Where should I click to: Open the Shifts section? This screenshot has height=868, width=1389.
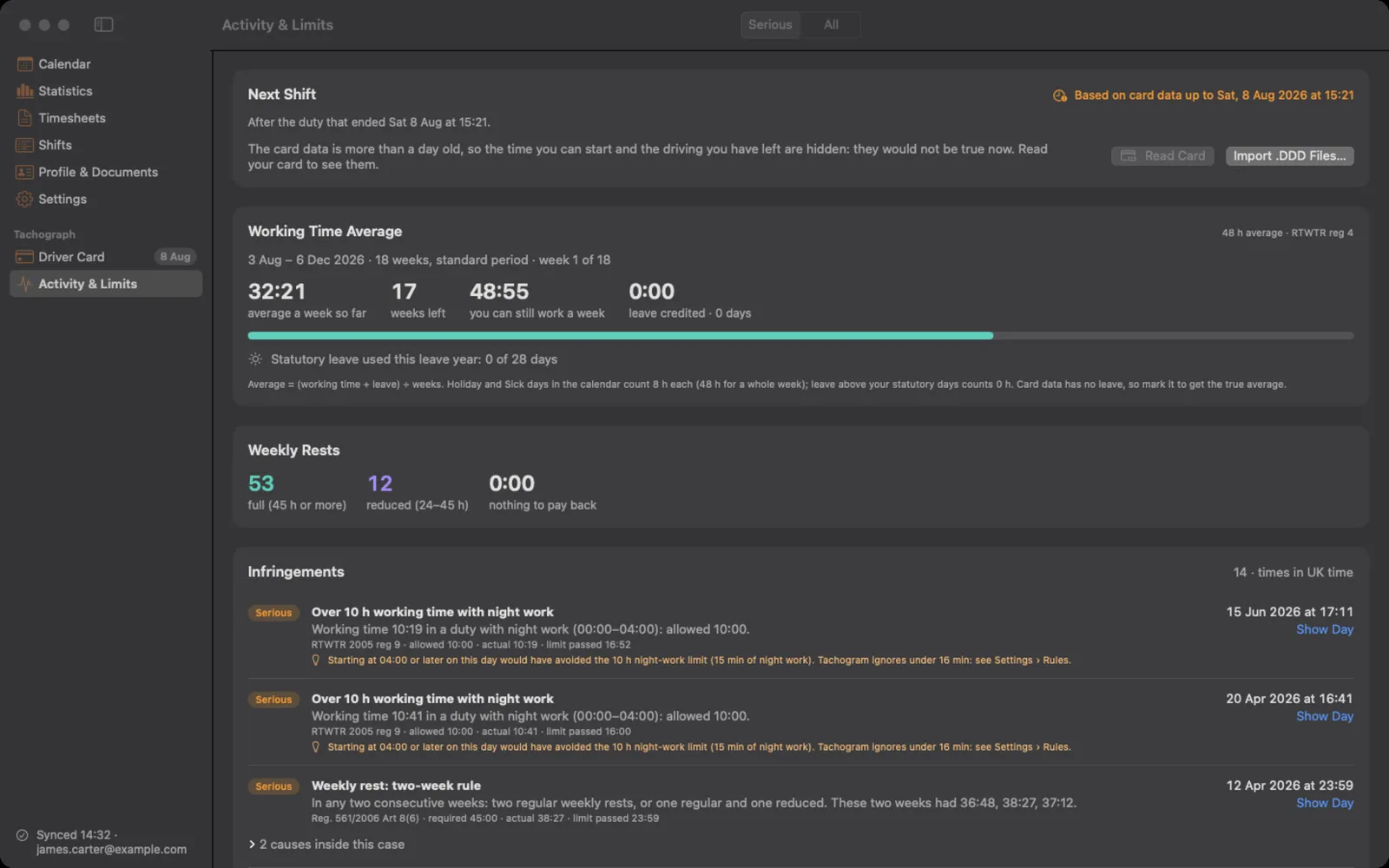tap(106, 145)
